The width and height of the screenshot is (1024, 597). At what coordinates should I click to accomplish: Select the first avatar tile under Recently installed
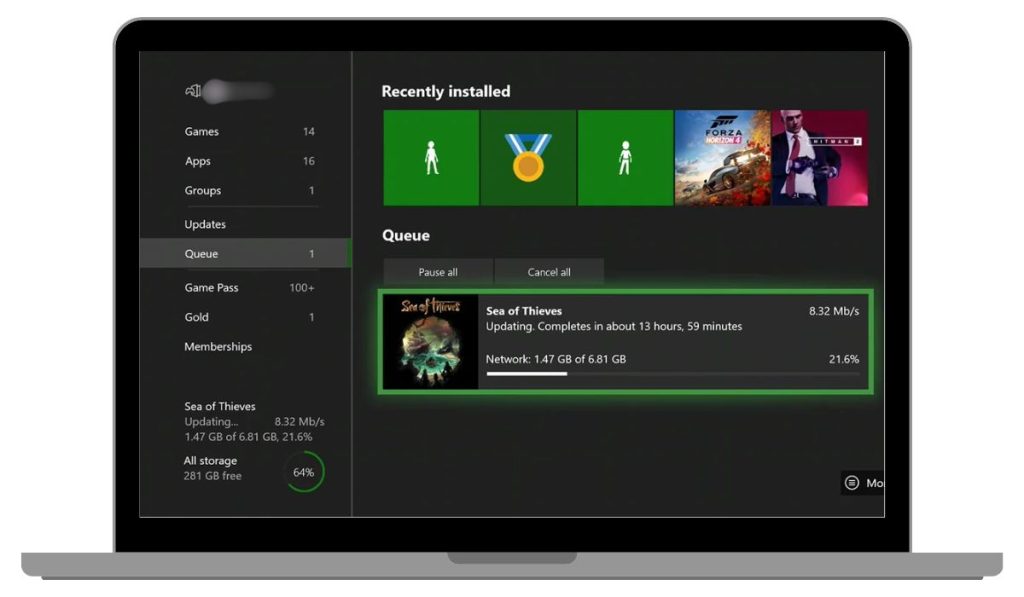point(431,157)
